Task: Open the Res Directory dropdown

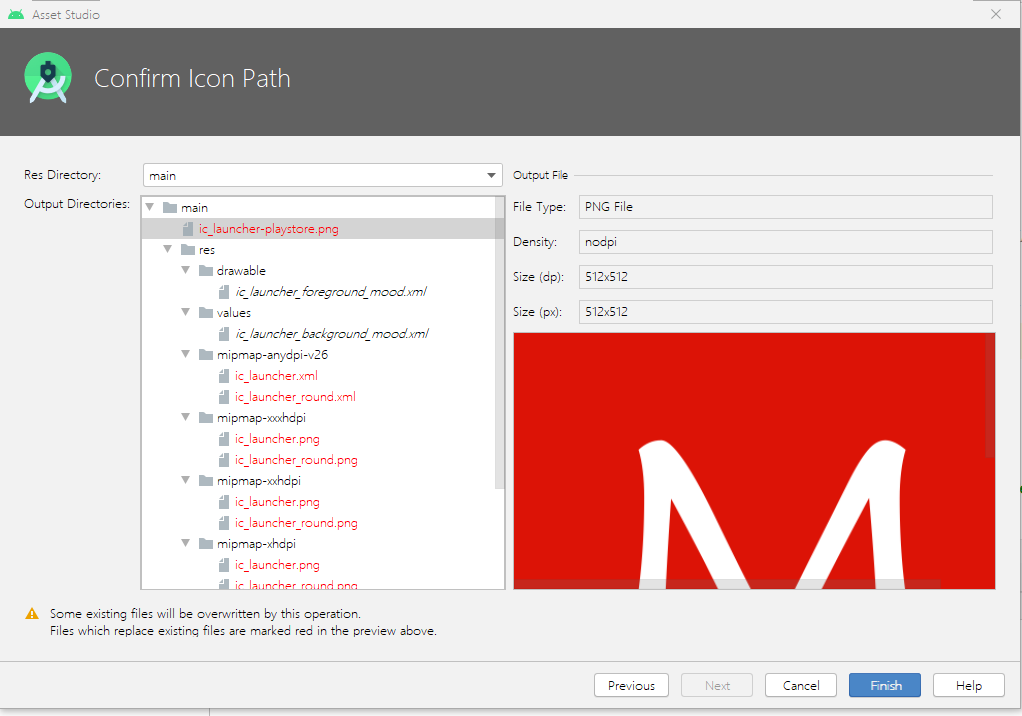Action: click(x=491, y=176)
